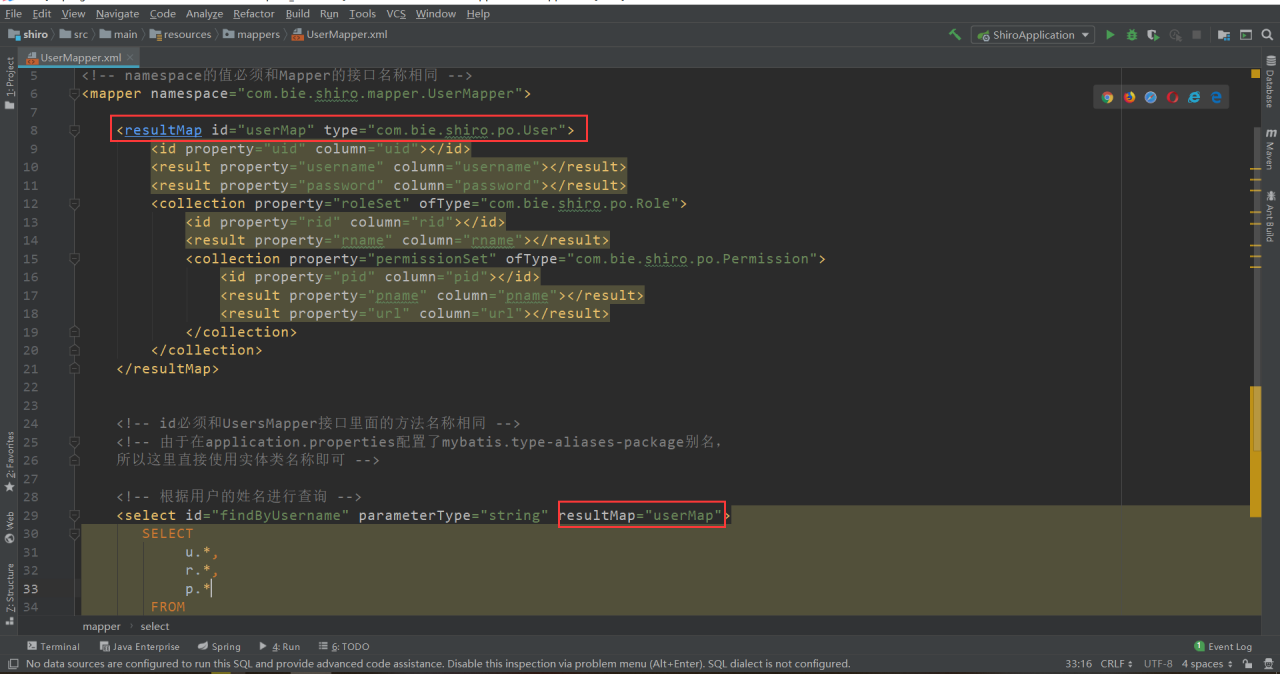The height and width of the screenshot is (674, 1280).
Task: Open the Refactor menu
Action: [254, 14]
